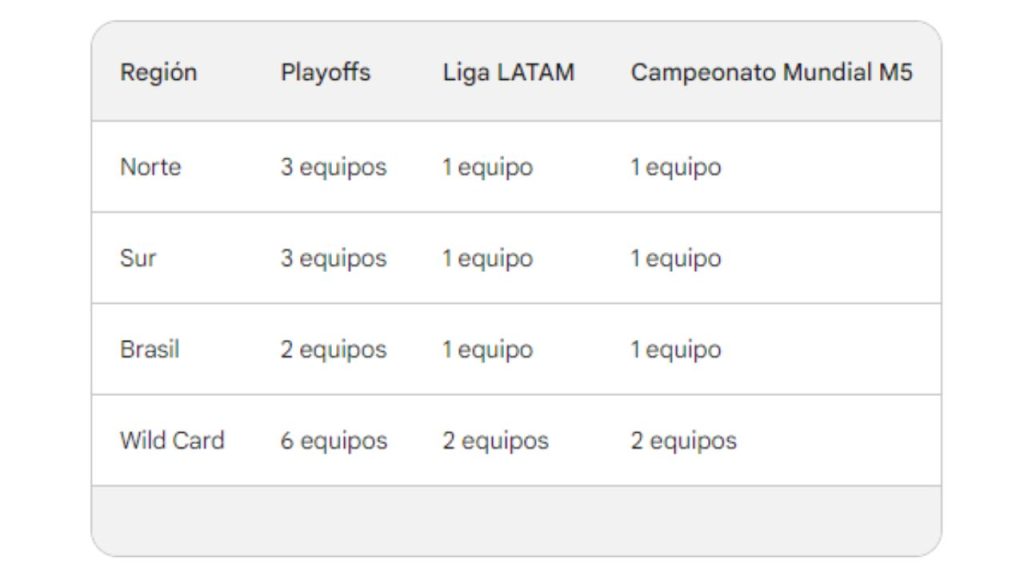Select Sur's Playoffs cell '3 equipos'
This screenshot has height=576, width=1024.
pyautogui.click(x=333, y=258)
